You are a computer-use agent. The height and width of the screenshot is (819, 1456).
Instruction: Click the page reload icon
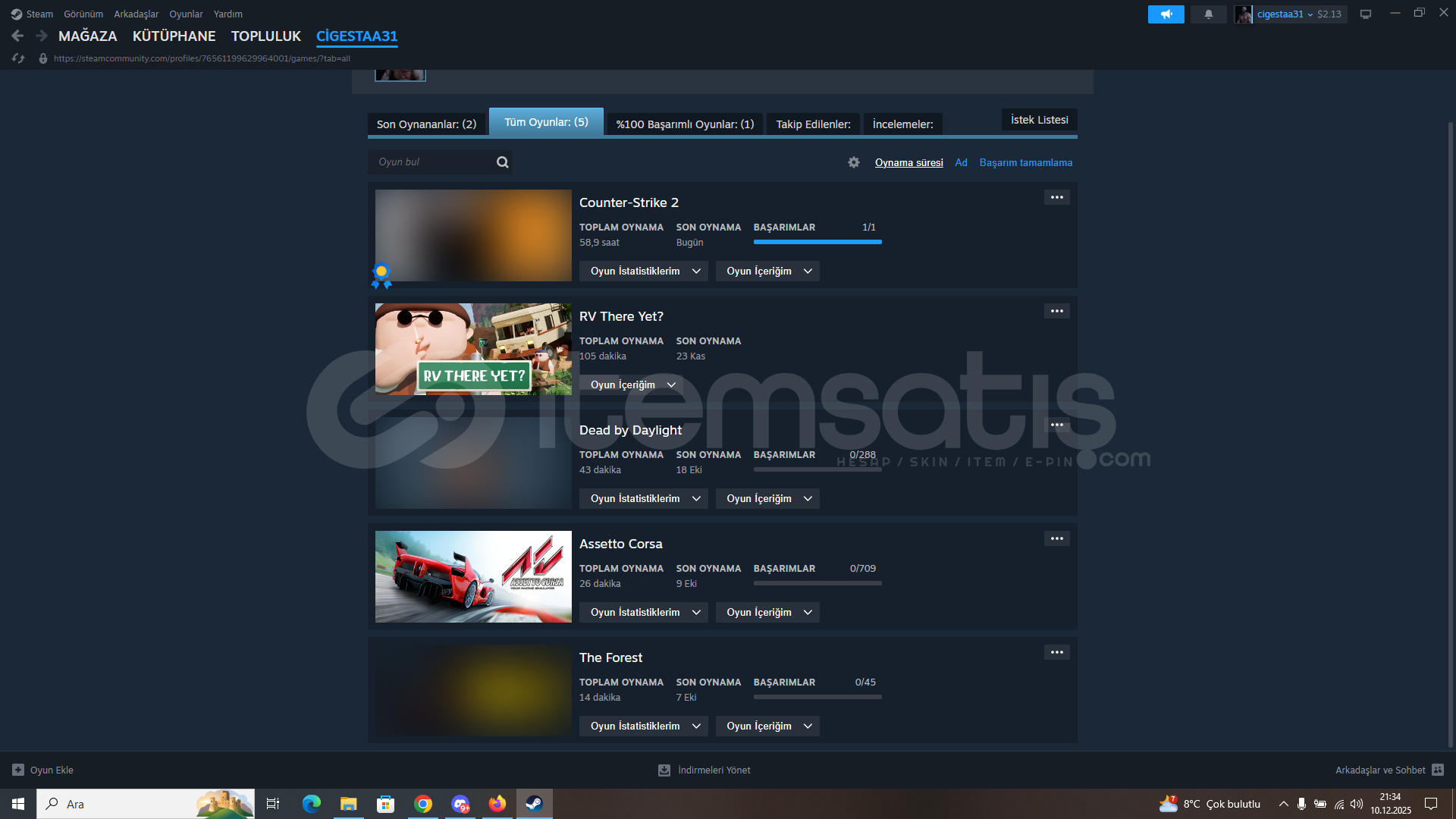click(x=18, y=58)
